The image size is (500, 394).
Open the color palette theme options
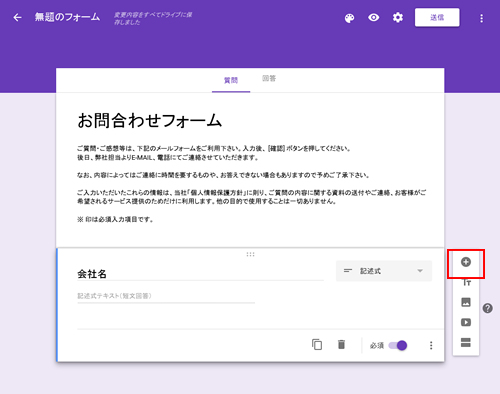coord(349,18)
